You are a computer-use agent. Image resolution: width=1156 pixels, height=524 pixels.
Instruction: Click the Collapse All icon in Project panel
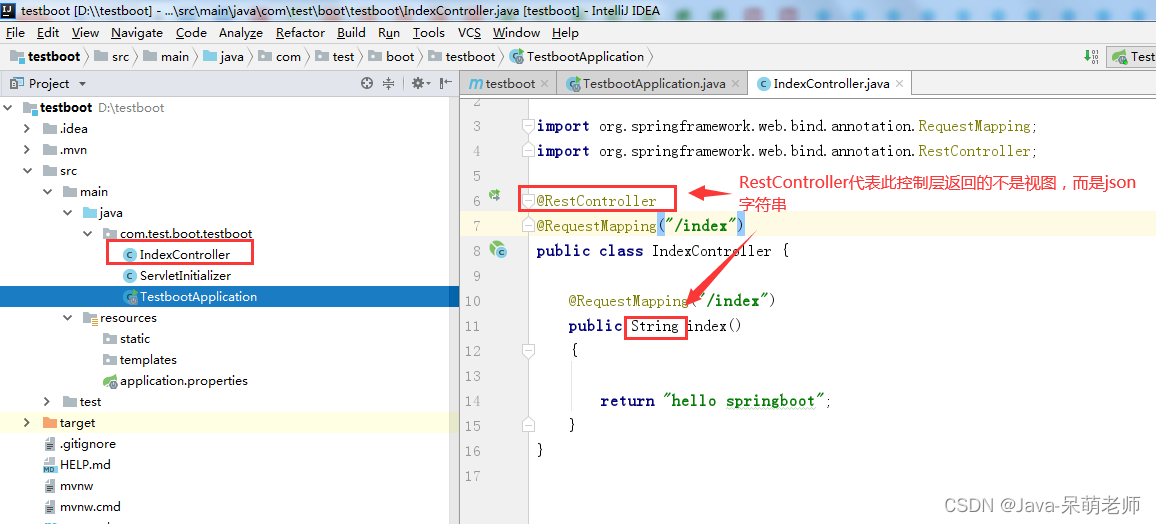point(389,83)
